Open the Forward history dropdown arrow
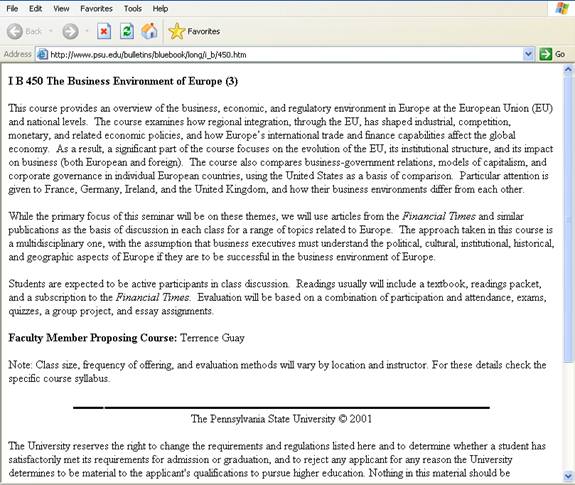The height and width of the screenshot is (485, 575). point(87,32)
